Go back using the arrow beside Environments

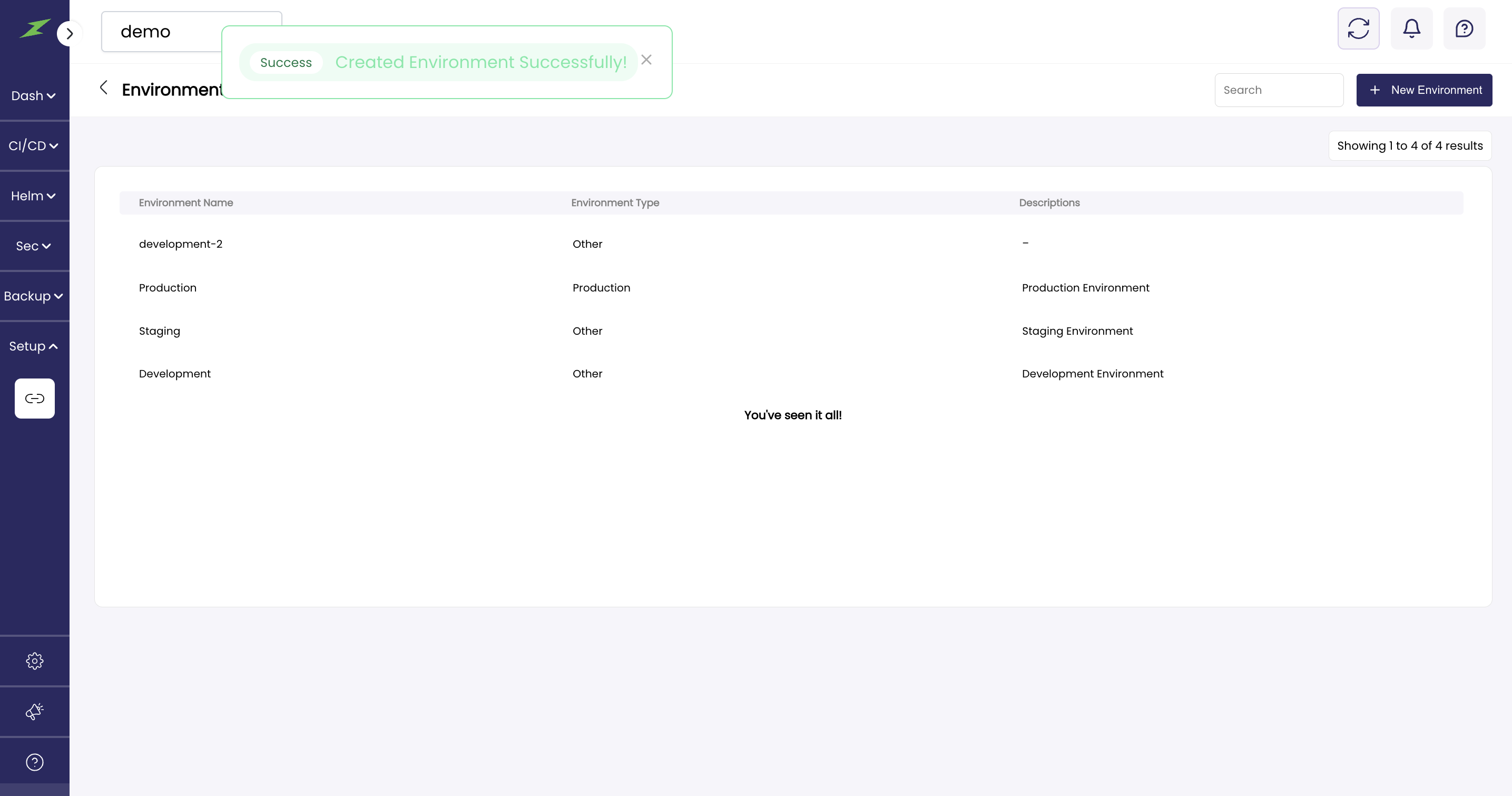tap(104, 88)
